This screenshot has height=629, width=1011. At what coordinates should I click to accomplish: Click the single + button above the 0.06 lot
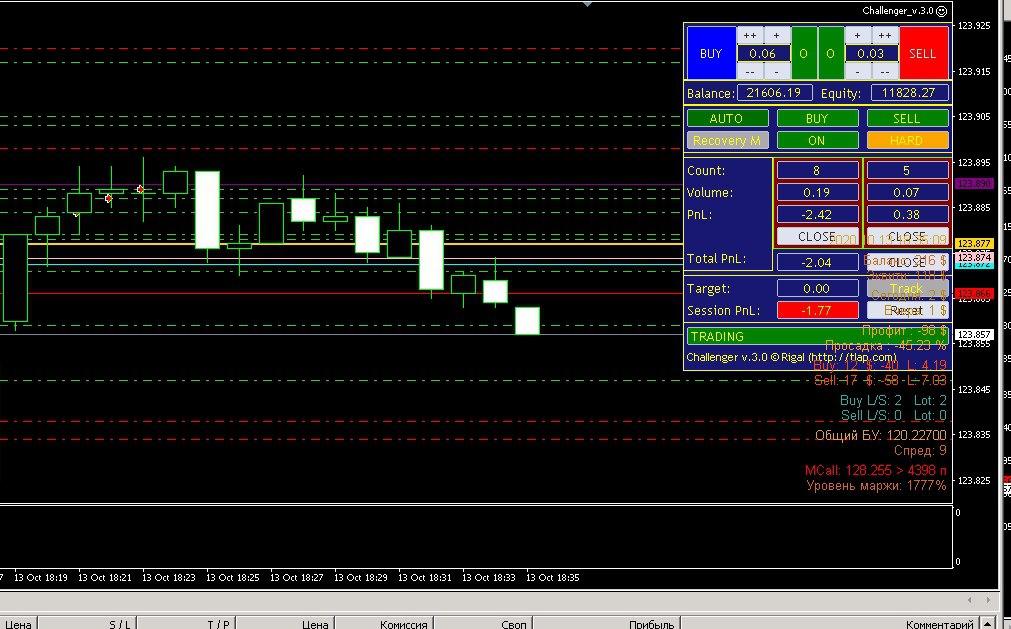[x=776, y=35]
